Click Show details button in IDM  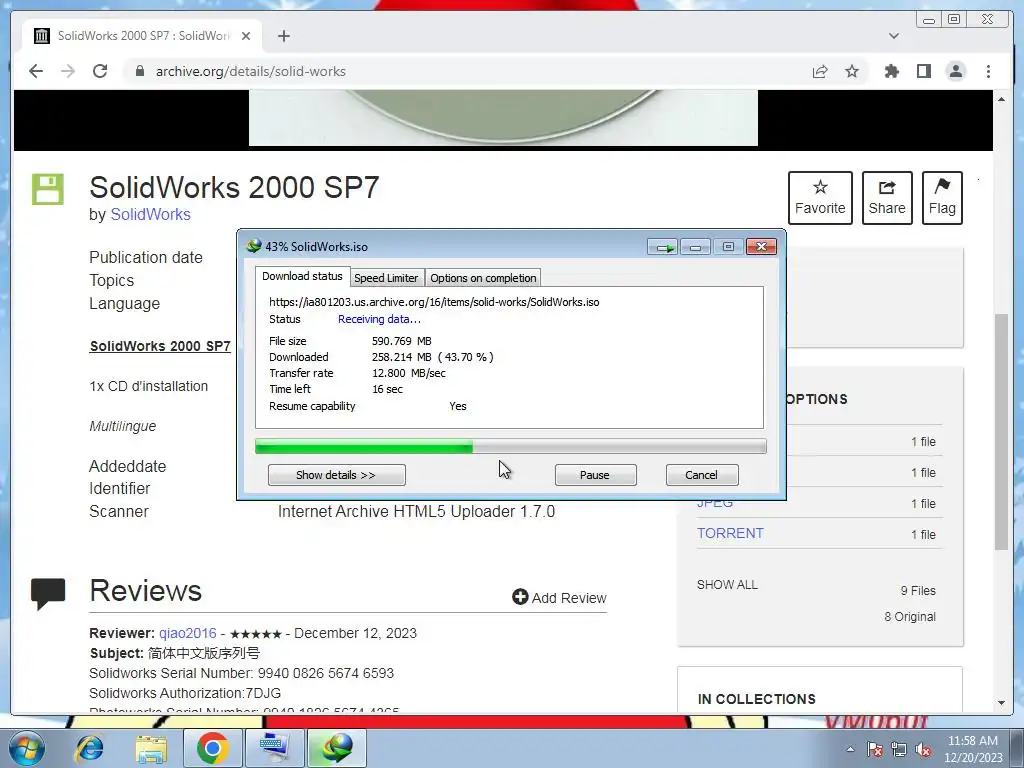coord(336,475)
